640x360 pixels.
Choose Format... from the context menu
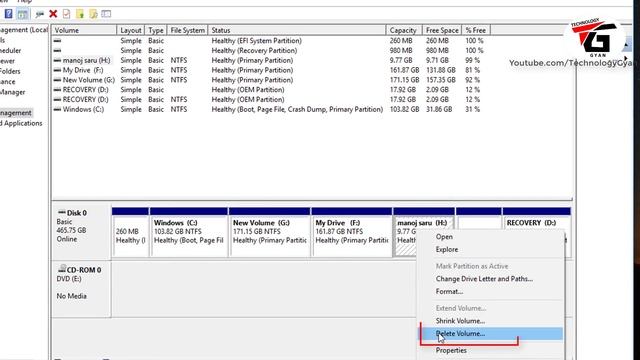(449, 291)
